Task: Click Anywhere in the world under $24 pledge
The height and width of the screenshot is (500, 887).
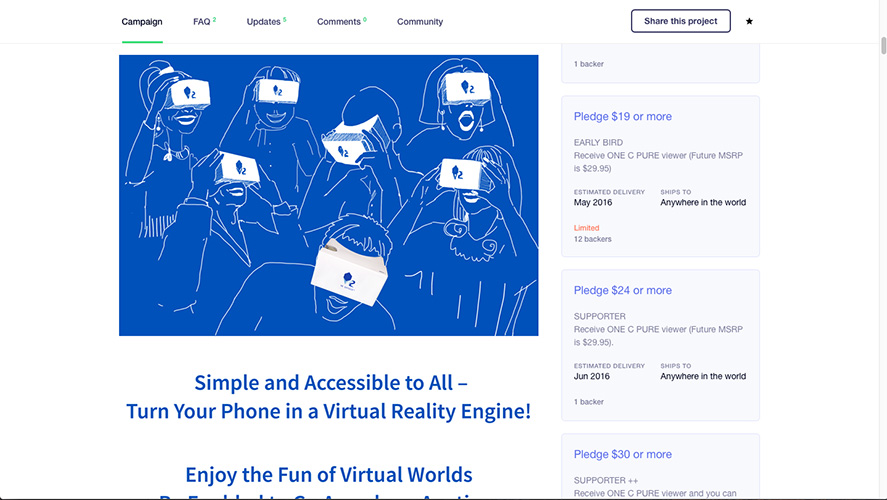Action: 703,376
